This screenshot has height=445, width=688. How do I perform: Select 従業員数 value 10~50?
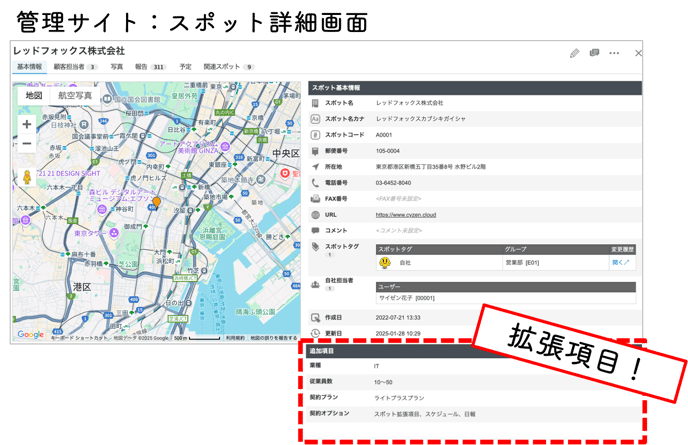tap(383, 382)
